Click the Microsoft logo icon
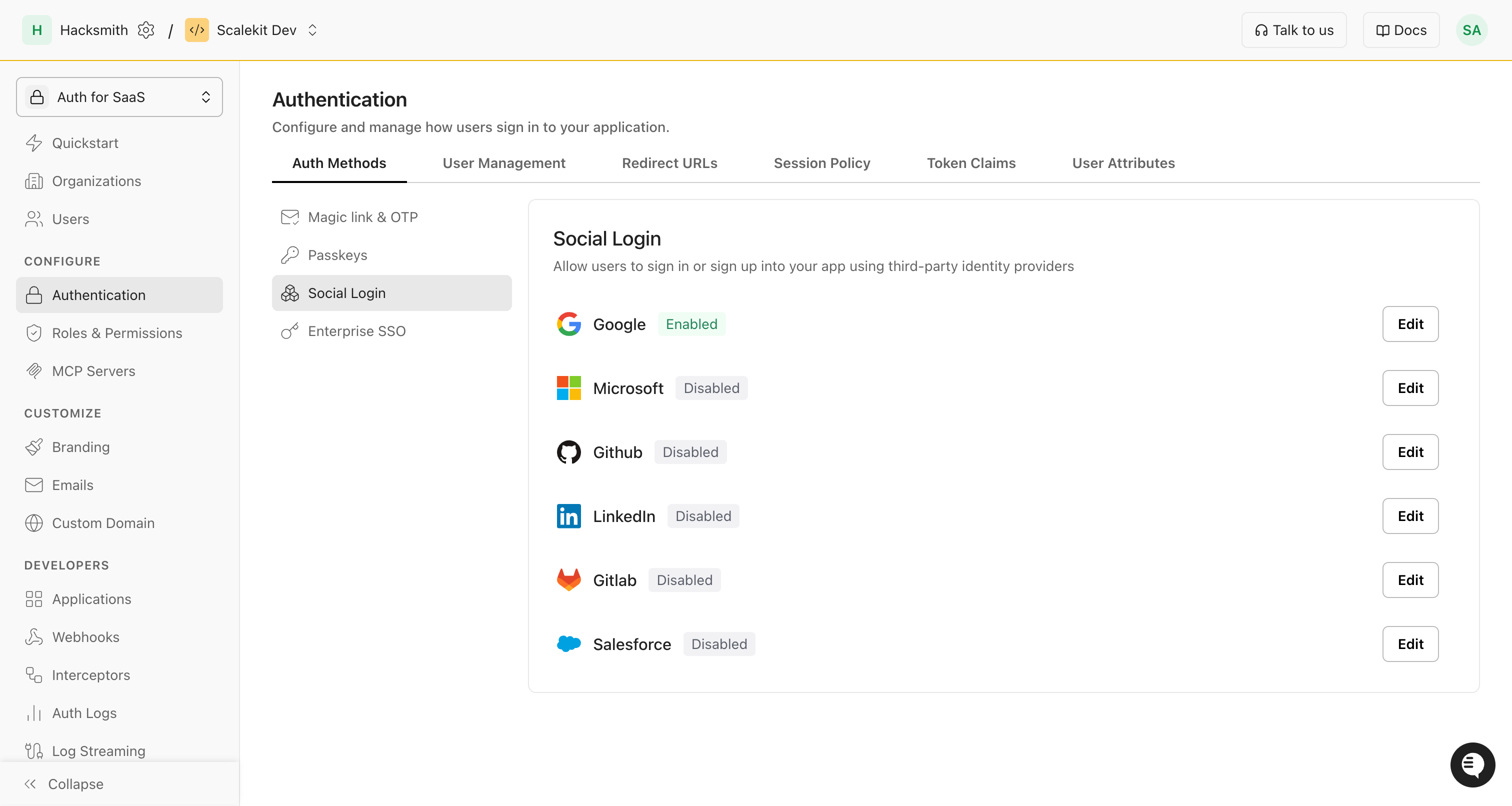This screenshot has height=806, width=1512. click(568, 388)
